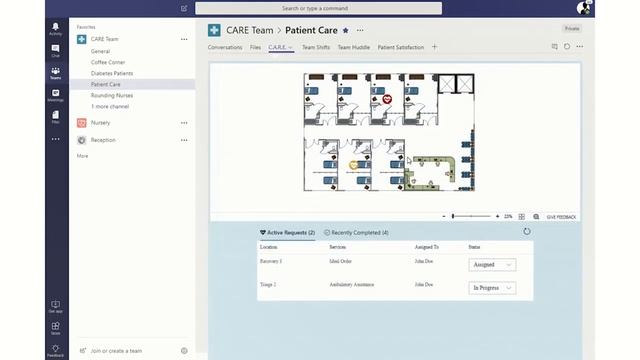Click red heart alert on floor plan
640x360 pixels.
click(x=387, y=99)
